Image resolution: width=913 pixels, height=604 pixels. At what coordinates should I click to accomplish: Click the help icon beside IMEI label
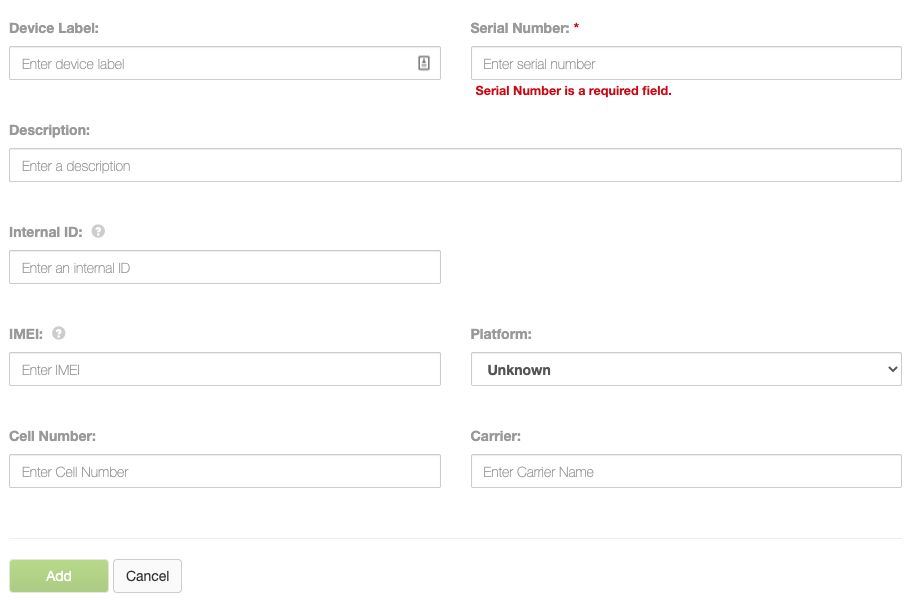click(x=57, y=333)
